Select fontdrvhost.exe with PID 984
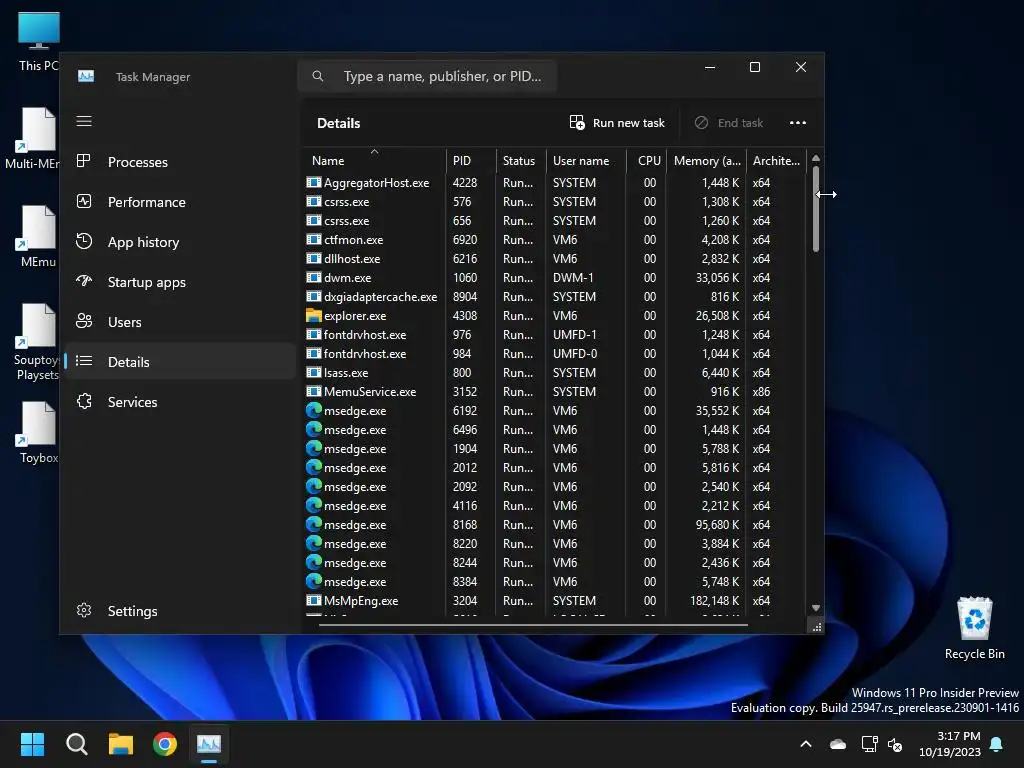1024x768 pixels. [x=555, y=353]
